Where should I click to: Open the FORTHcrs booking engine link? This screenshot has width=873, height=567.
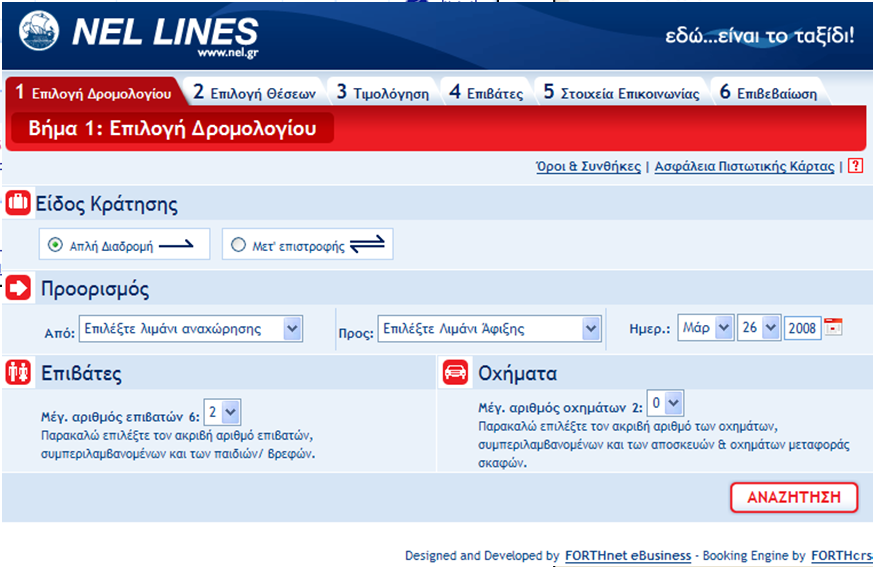point(842,555)
